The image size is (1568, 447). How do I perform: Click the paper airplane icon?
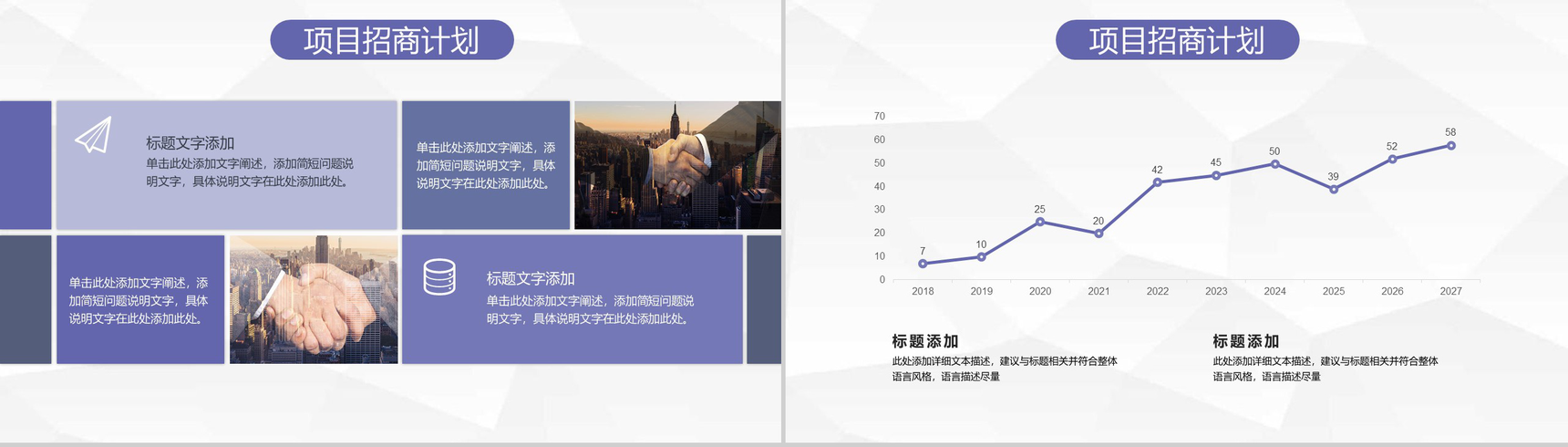click(x=93, y=135)
